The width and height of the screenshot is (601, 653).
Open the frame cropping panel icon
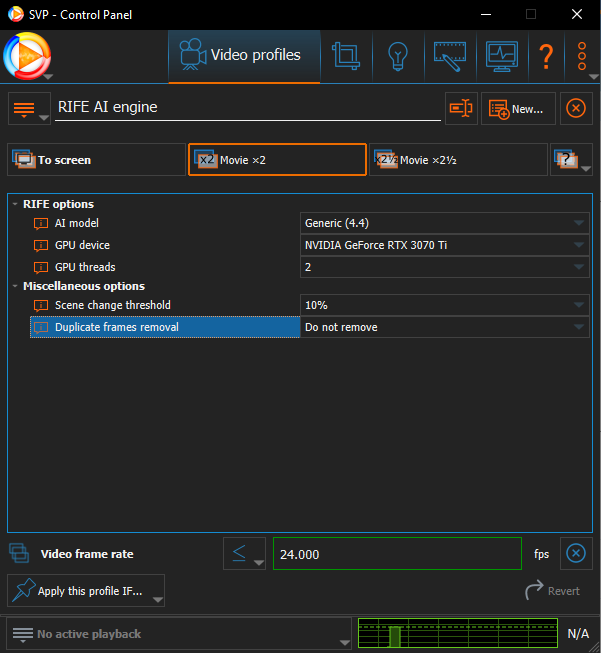(347, 55)
